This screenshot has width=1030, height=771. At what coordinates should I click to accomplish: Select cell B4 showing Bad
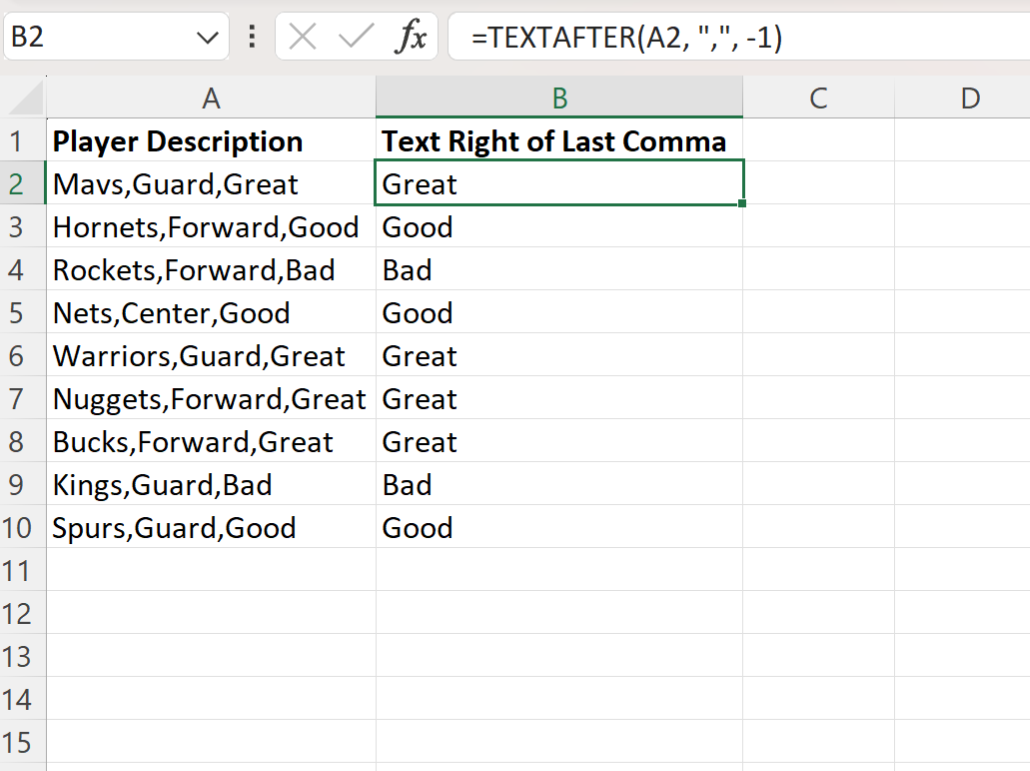point(559,269)
